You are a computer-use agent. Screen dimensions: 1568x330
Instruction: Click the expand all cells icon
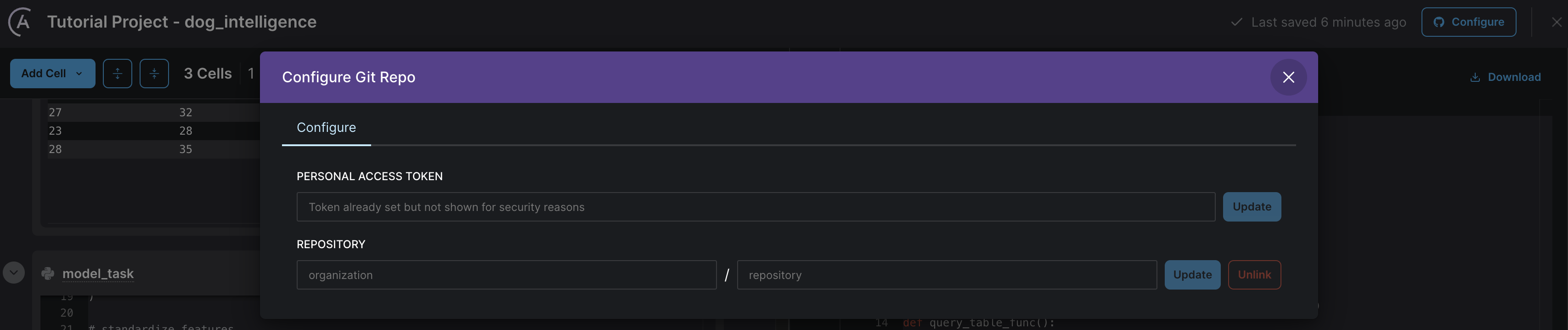(118, 74)
